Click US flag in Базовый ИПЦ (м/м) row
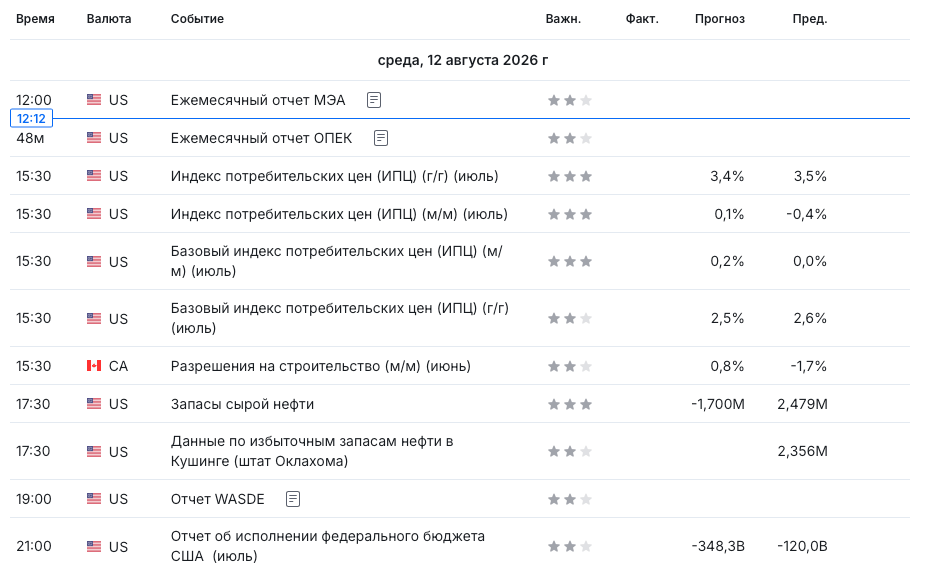 94,261
